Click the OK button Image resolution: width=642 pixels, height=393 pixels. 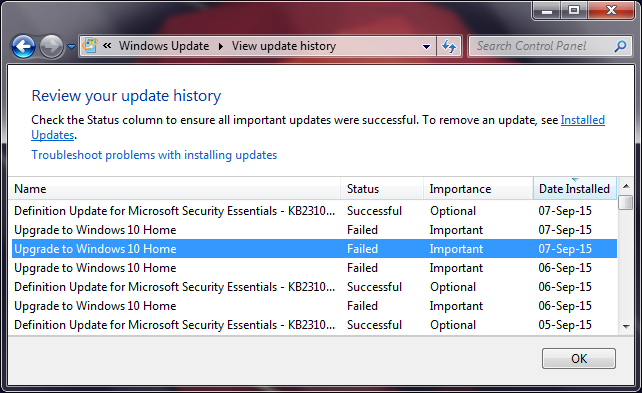[x=579, y=359]
